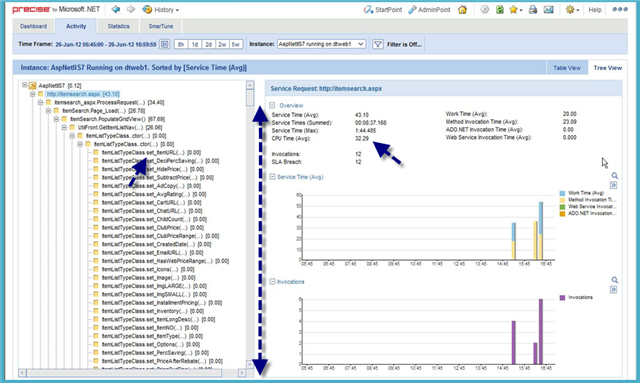
Task: Collapse the Invocations chart section
Action: 272,281
